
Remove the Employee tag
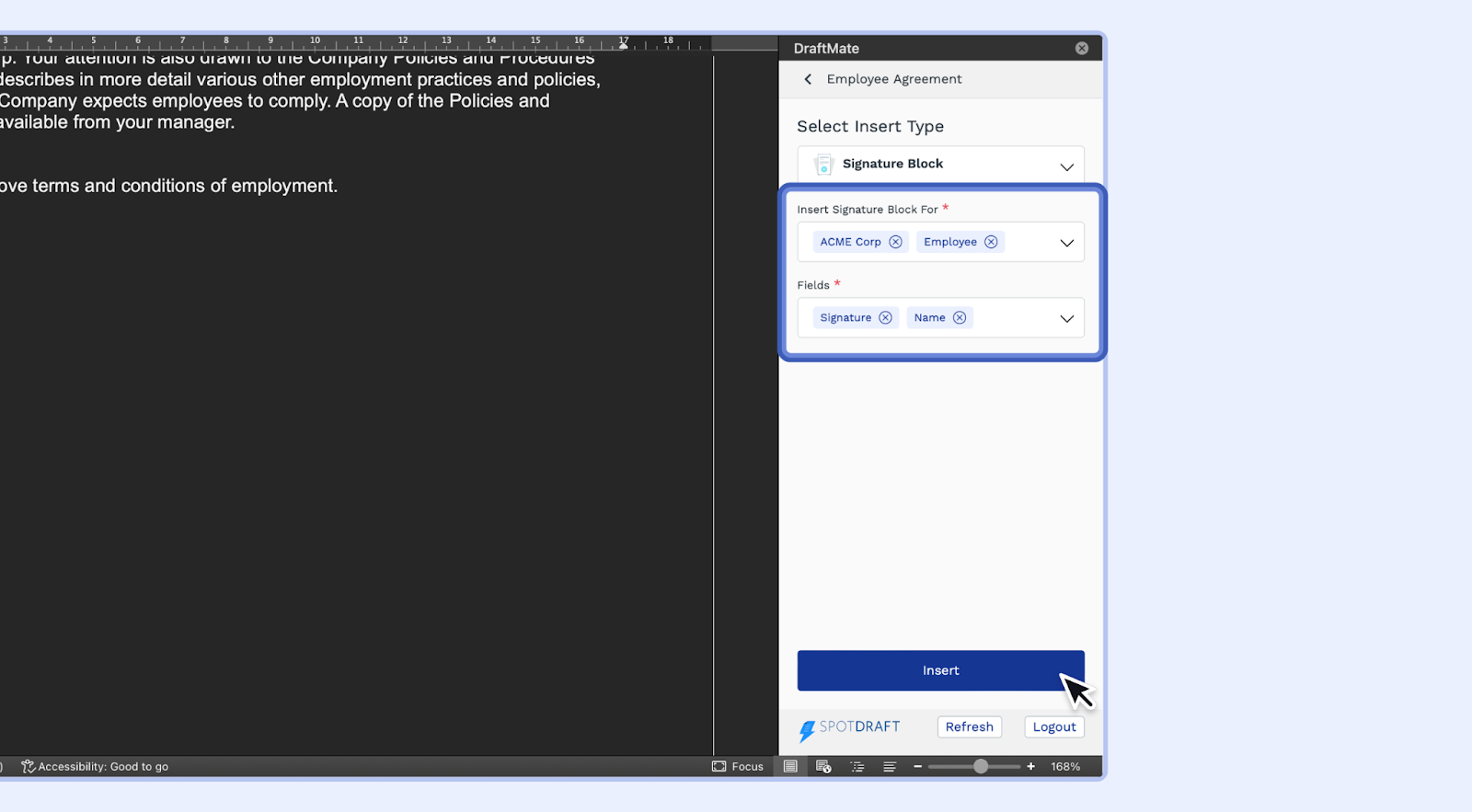coord(991,242)
